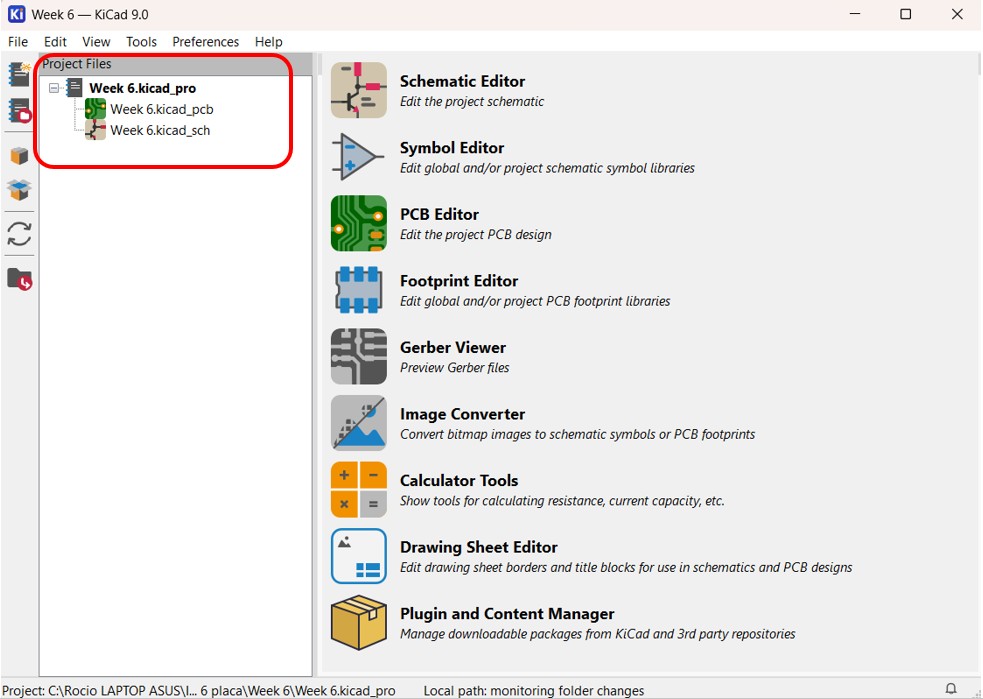Click the Unarchive project open-box icon
The height and width of the screenshot is (699, 983).
[x=19, y=189]
